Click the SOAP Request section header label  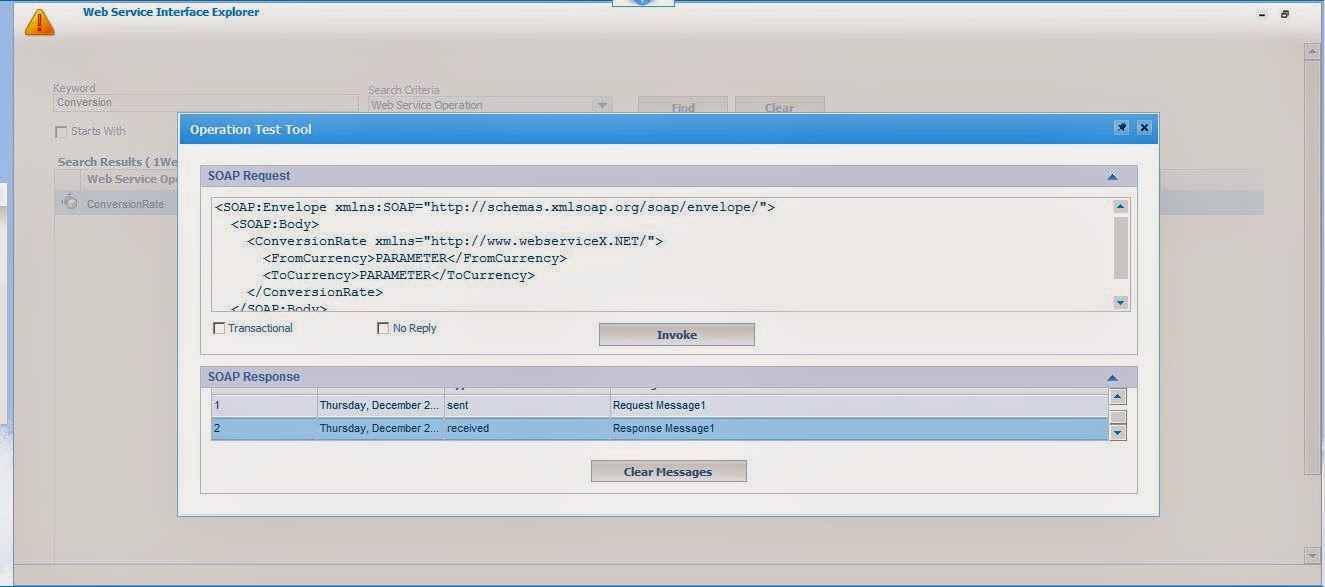(249, 176)
